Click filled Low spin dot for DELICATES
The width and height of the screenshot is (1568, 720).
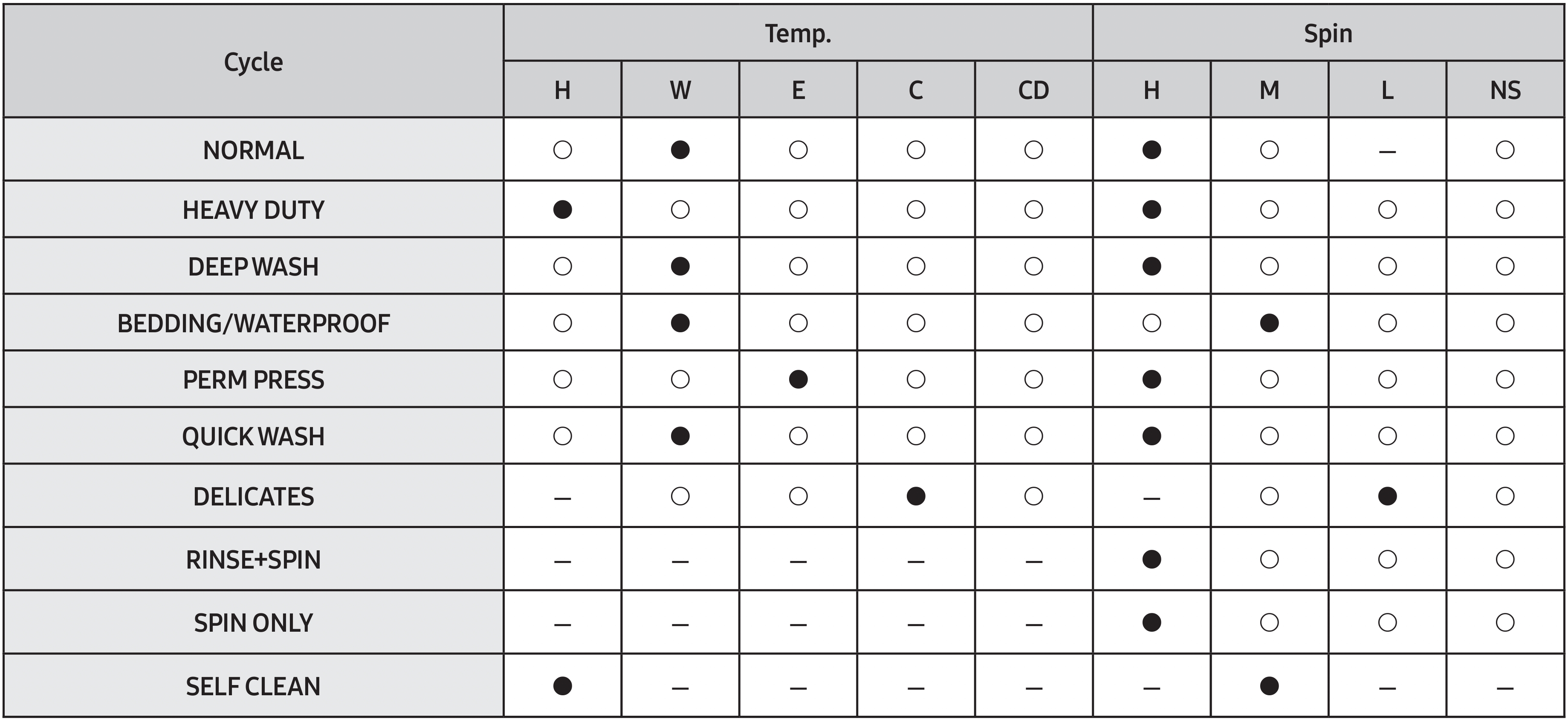pyautogui.click(x=1387, y=496)
